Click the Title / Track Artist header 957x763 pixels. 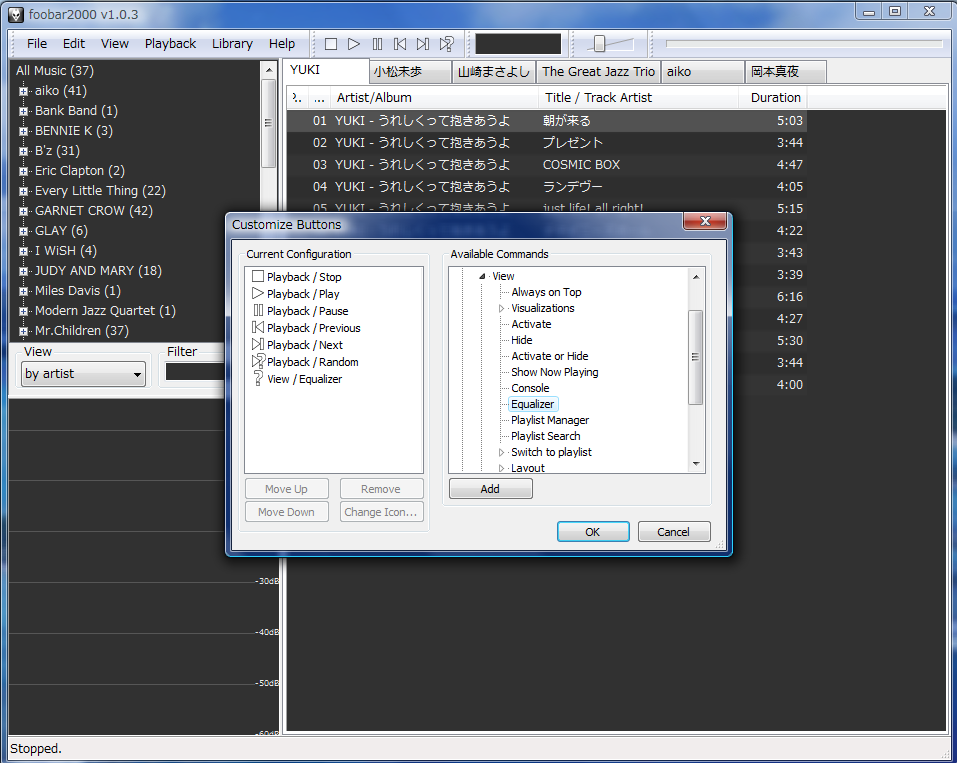pyautogui.click(x=638, y=98)
